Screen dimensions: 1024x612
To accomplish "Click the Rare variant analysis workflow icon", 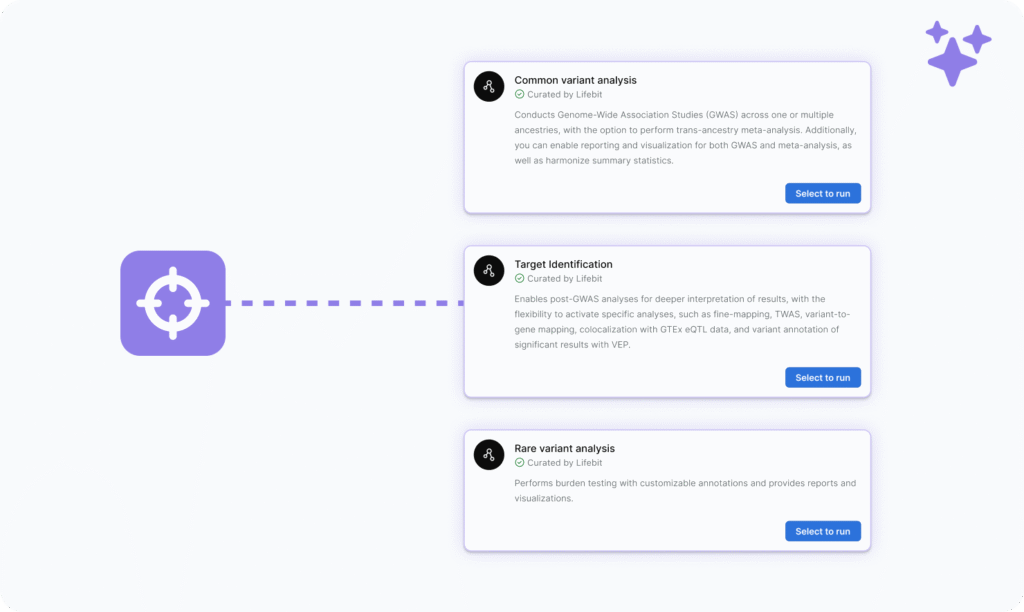I will [x=488, y=455].
